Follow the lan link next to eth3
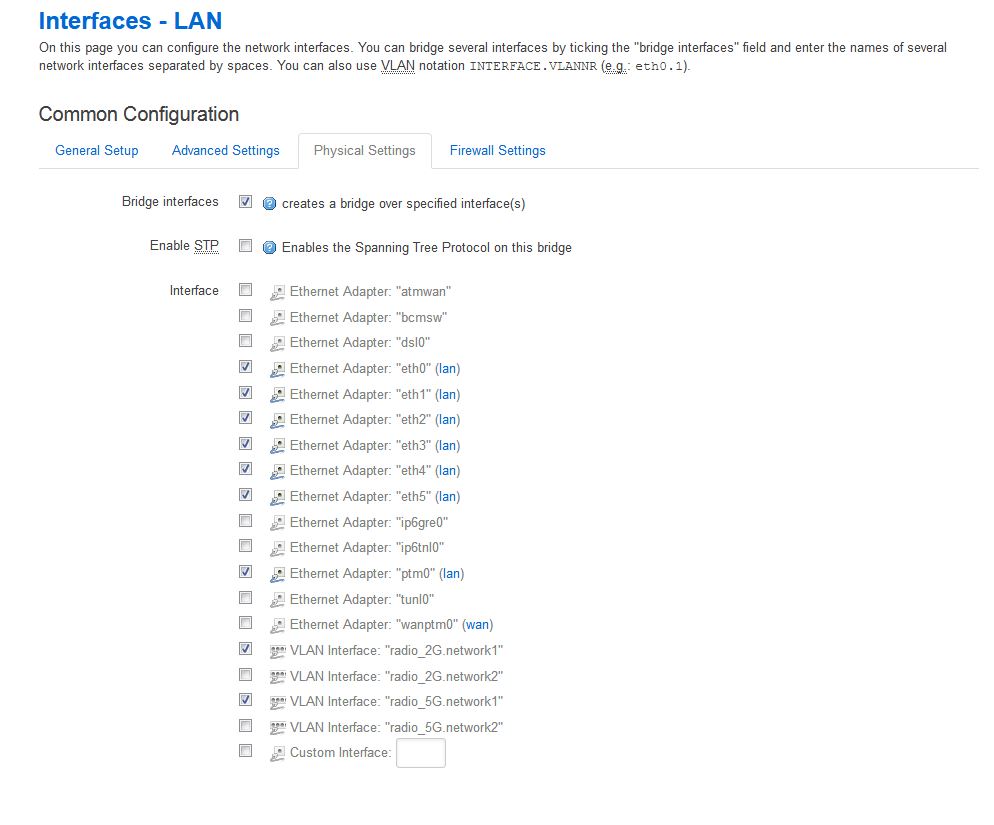Image resolution: width=994 pixels, height=825 pixels. click(448, 446)
